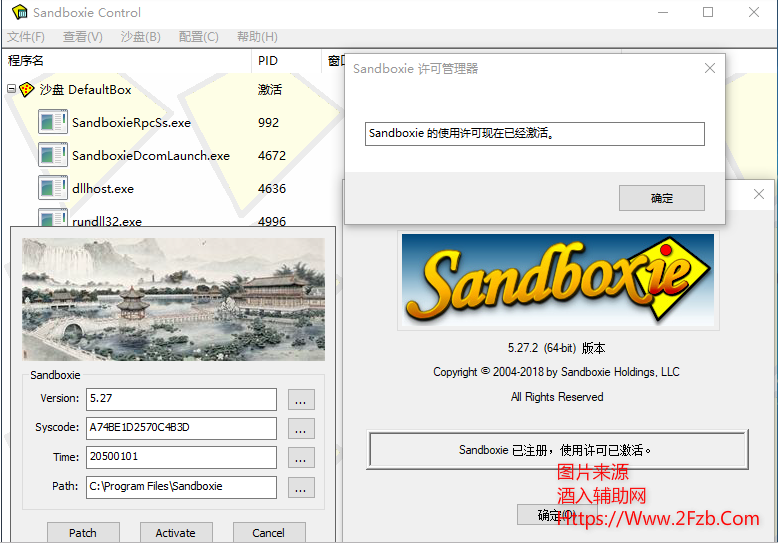Screen dimensions: 778x546
Task: Click the Activate button
Action: tap(176, 533)
